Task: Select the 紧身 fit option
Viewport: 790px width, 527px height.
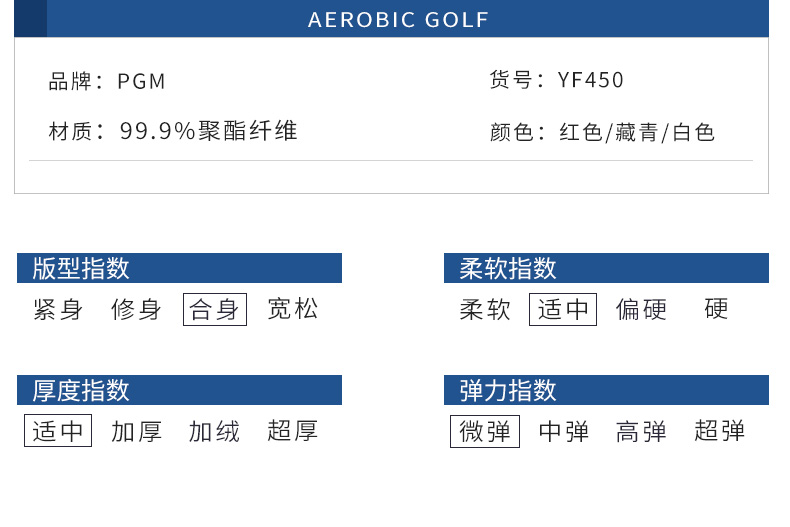Action: (x=58, y=310)
